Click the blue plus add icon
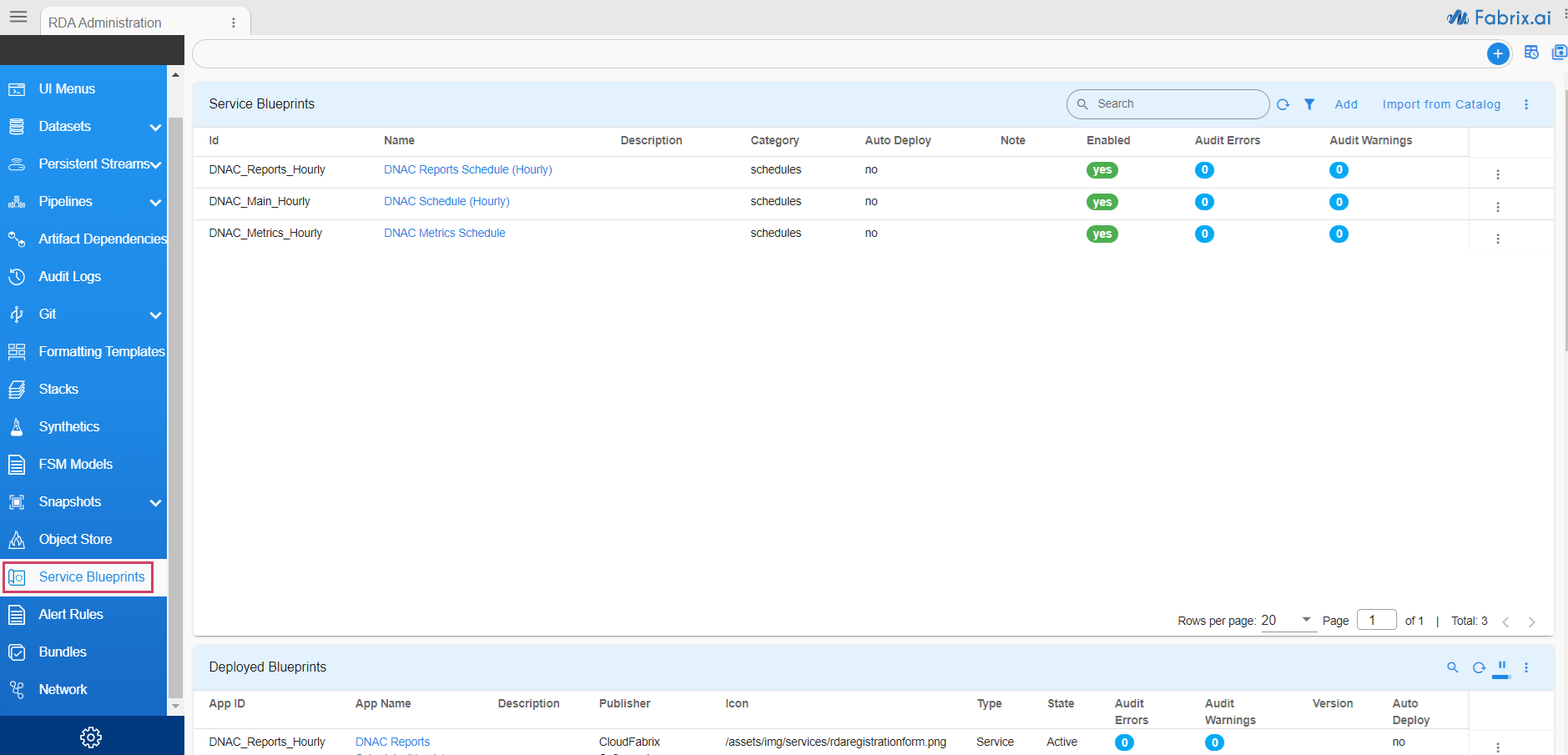The width and height of the screenshot is (1568, 755). click(x=1498, y=54)
